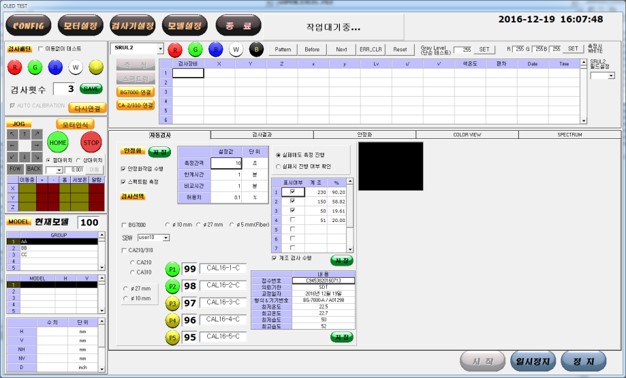The height and width of the screenshot is (378, 626).
Task: Open the dropdown at right of results table
Action: click(x=602, y=75)
